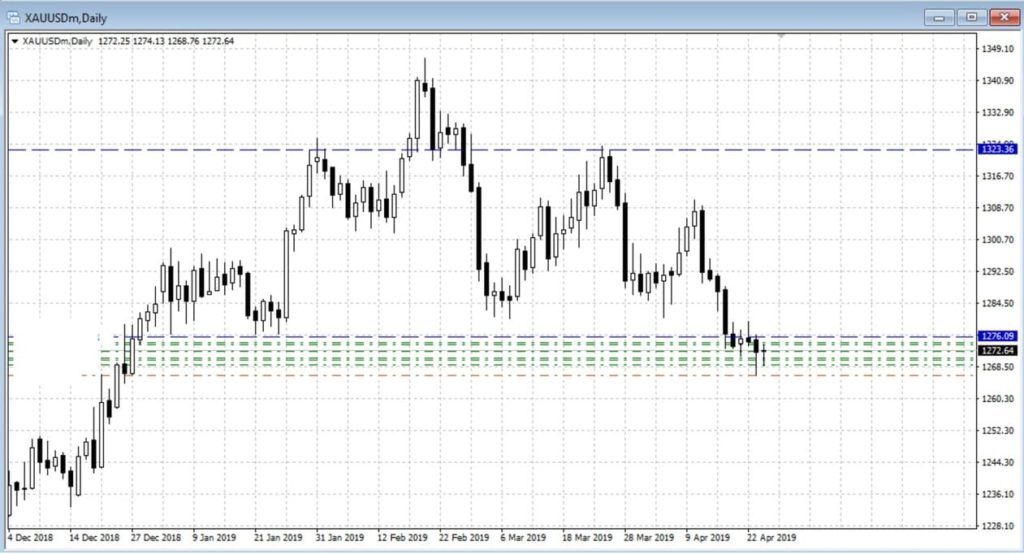Minimize the XAUUSDm chart window
This screenshot has width=1024, height=554.
pyautogui.click(x=939, y=17)
